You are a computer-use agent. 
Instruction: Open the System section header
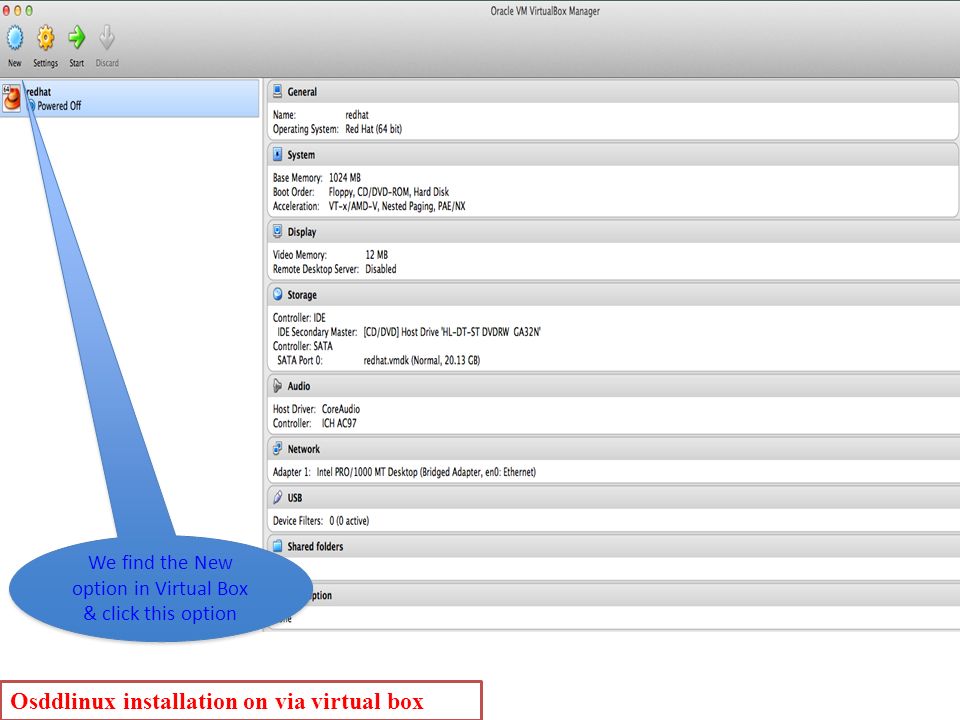[613, 155]
